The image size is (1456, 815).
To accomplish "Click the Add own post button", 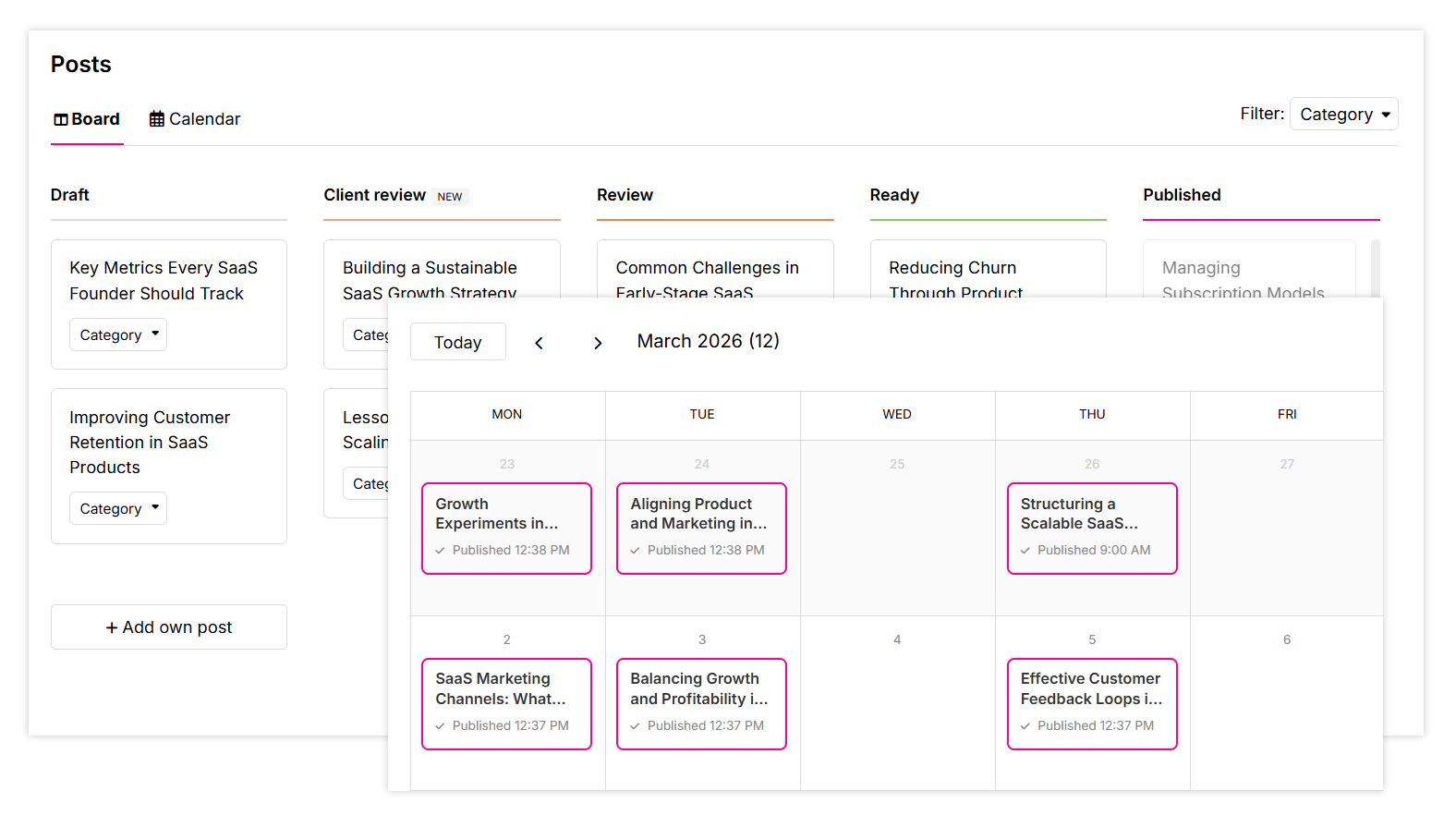I will pos(169,627).
